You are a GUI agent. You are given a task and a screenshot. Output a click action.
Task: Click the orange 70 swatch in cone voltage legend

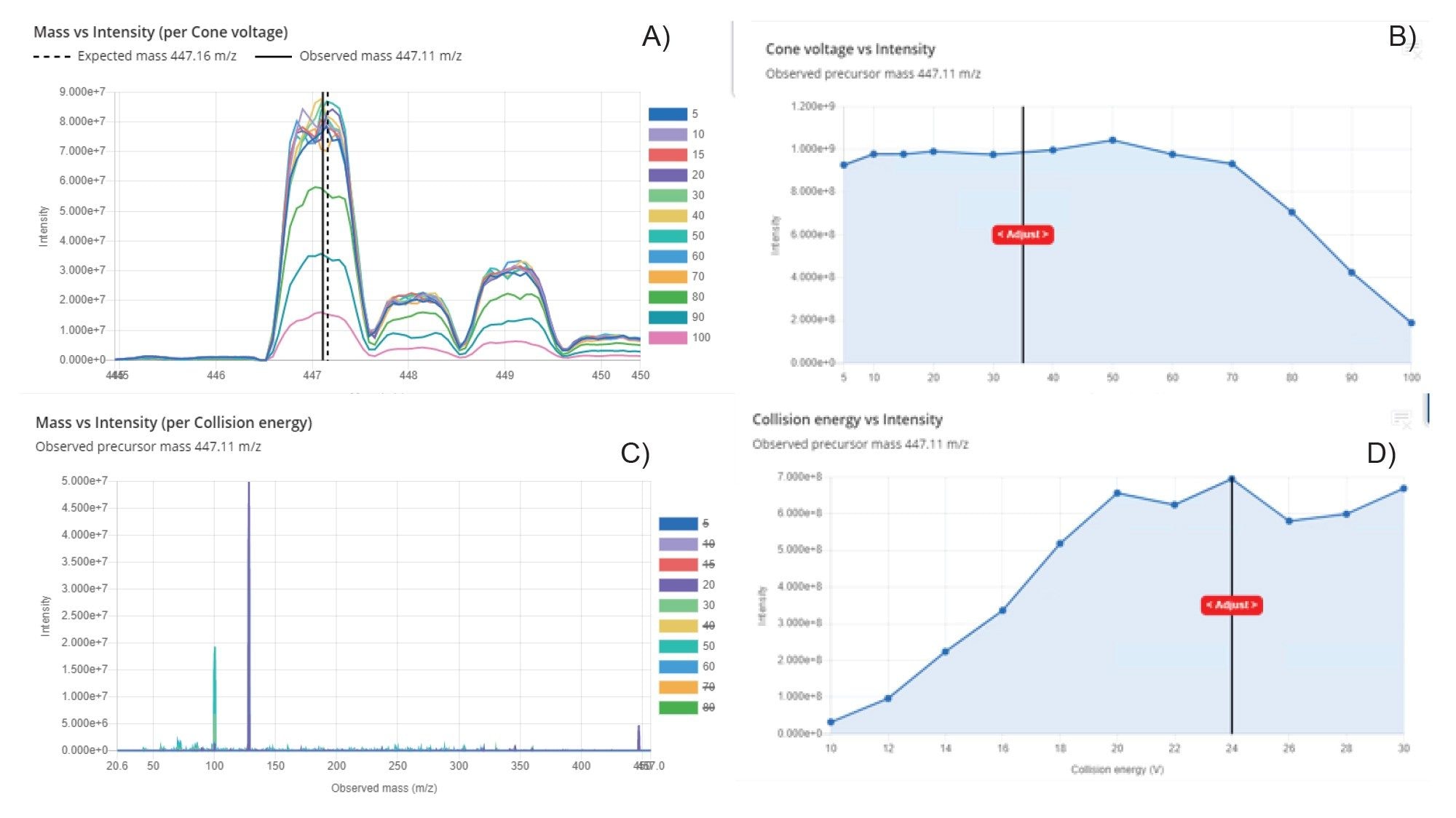[672, 276]
